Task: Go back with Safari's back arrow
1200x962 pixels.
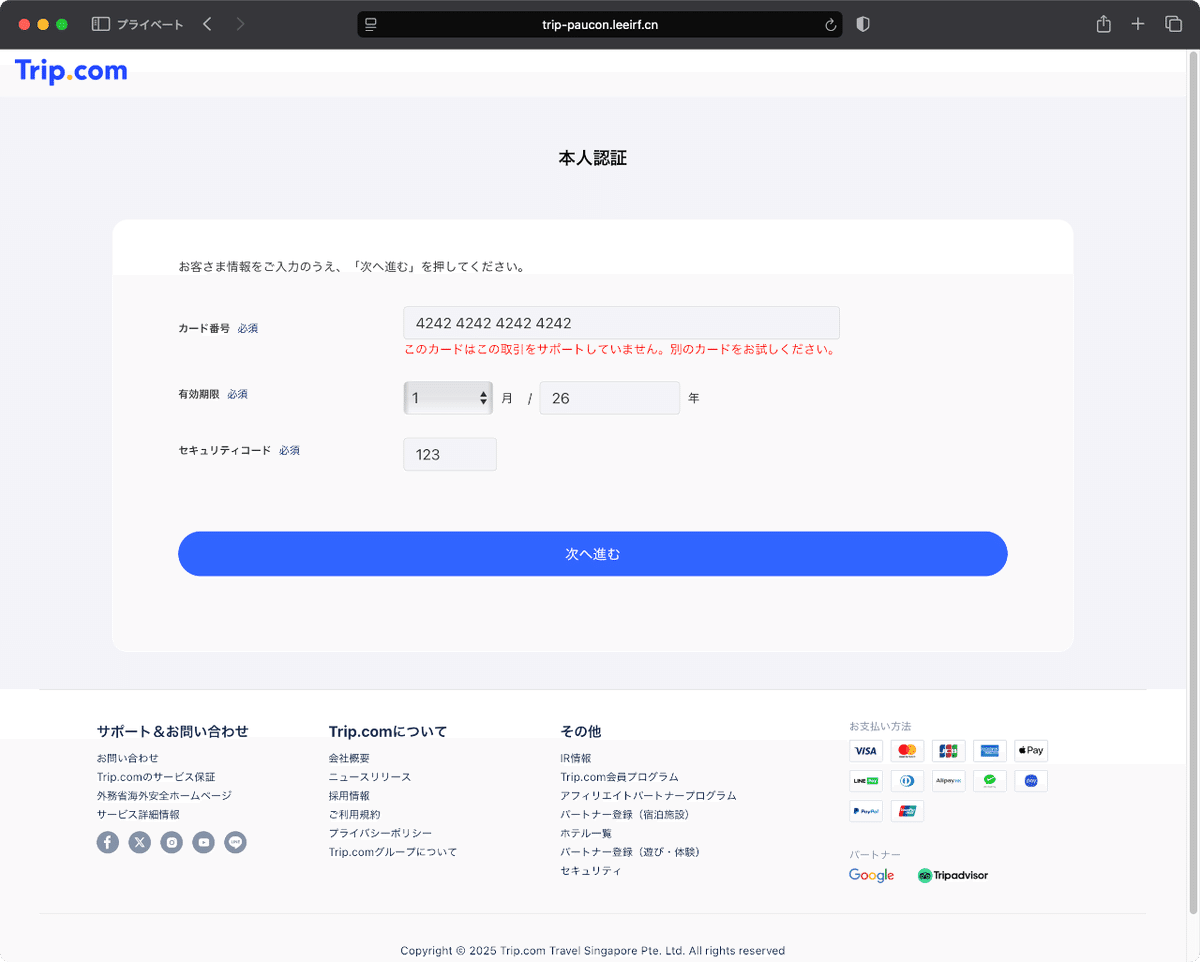Action: [x=207, y=24]
